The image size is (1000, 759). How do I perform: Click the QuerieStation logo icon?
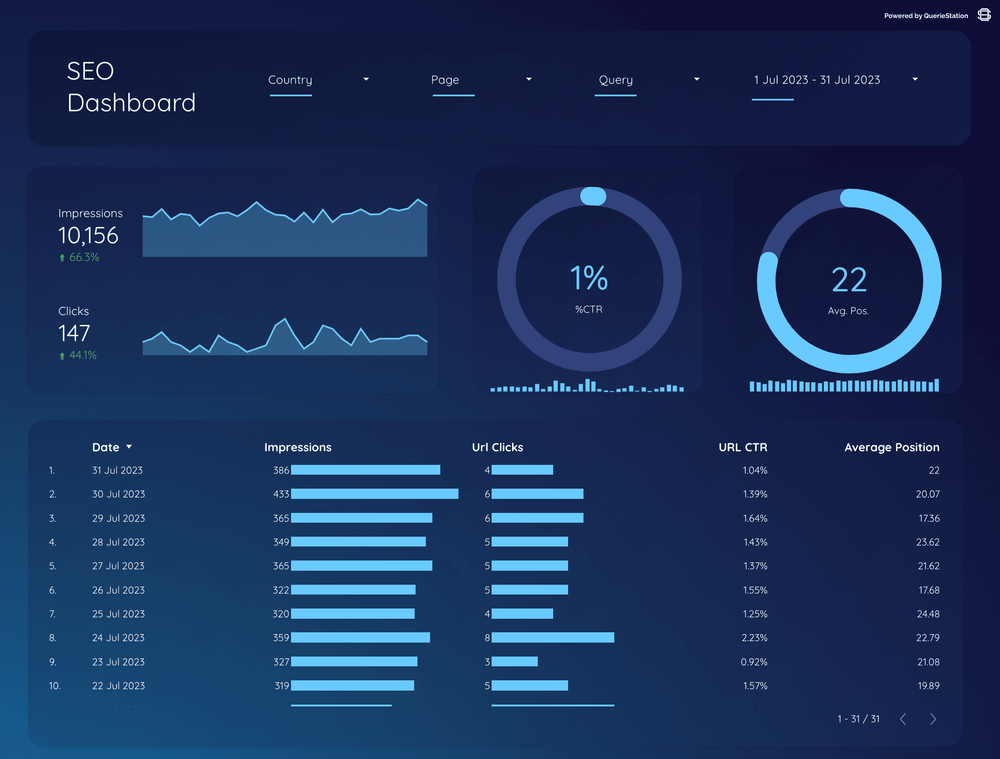[x=984, y=15]
